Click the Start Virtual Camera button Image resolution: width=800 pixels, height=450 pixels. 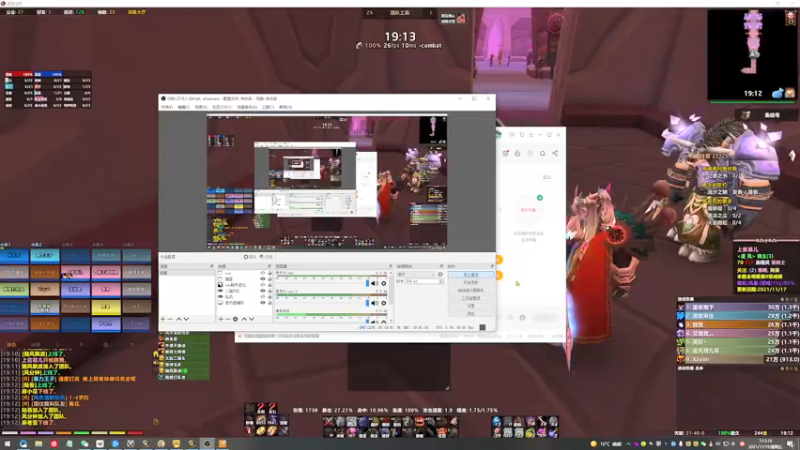[x=470, y=290]
